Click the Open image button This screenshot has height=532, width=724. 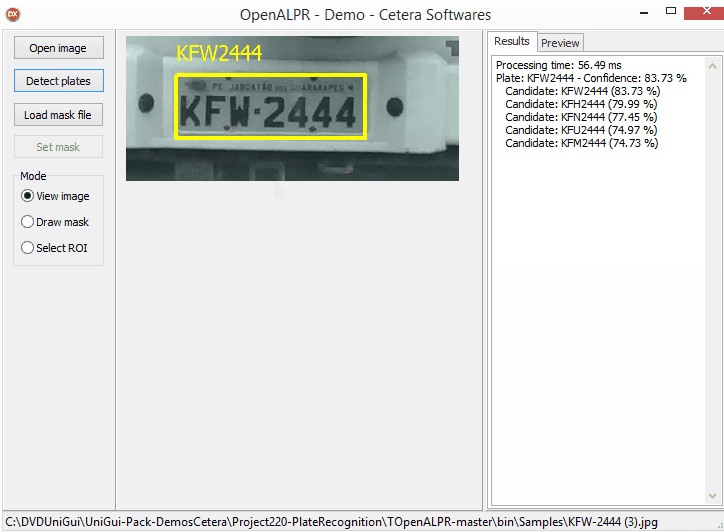[59, 48]
